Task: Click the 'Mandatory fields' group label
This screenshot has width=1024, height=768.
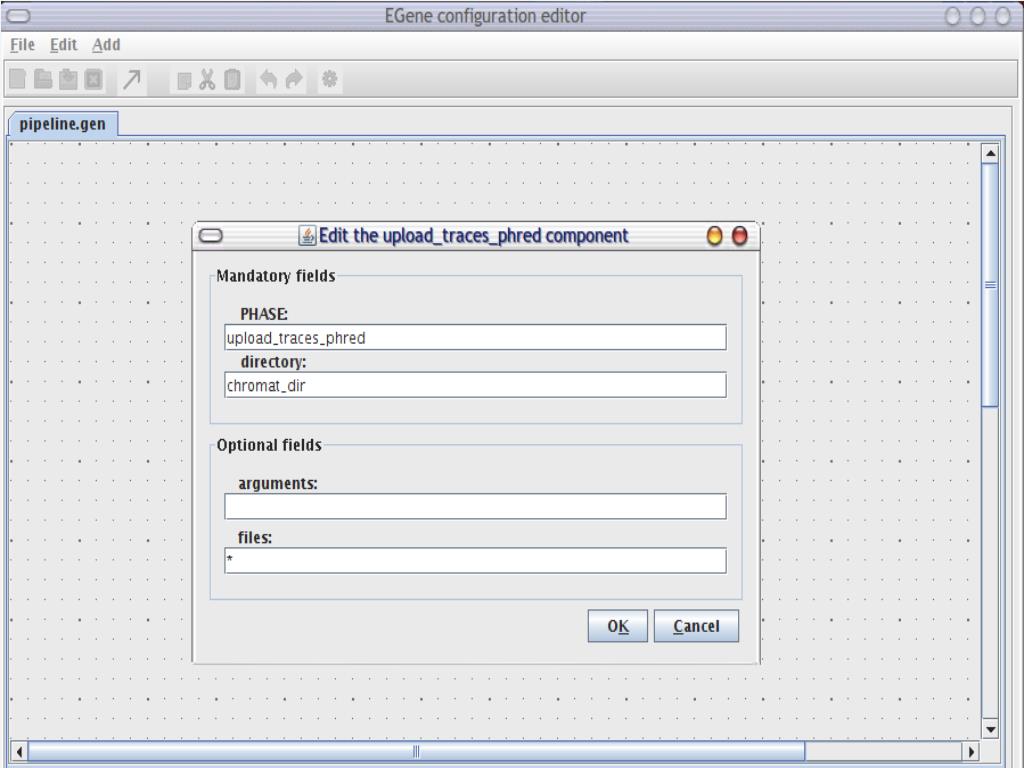Action: [x=276, y=276]
